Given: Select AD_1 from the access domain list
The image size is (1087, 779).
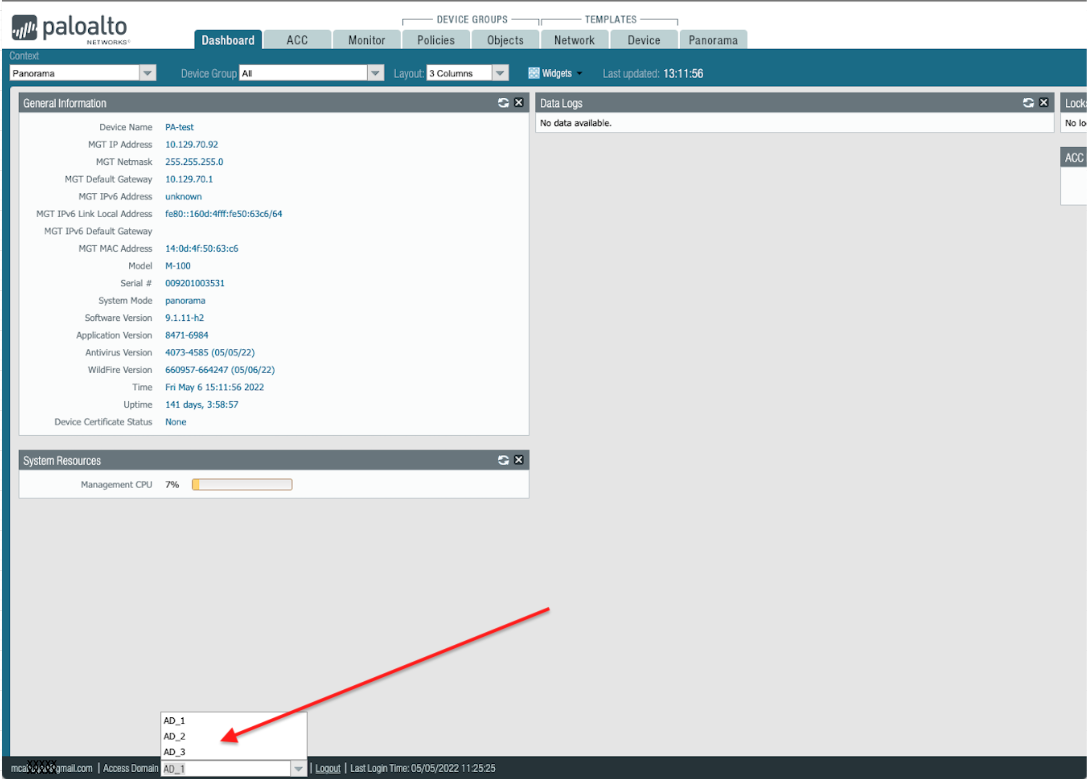Looking at the screenshot, I should tap(234, 721).
